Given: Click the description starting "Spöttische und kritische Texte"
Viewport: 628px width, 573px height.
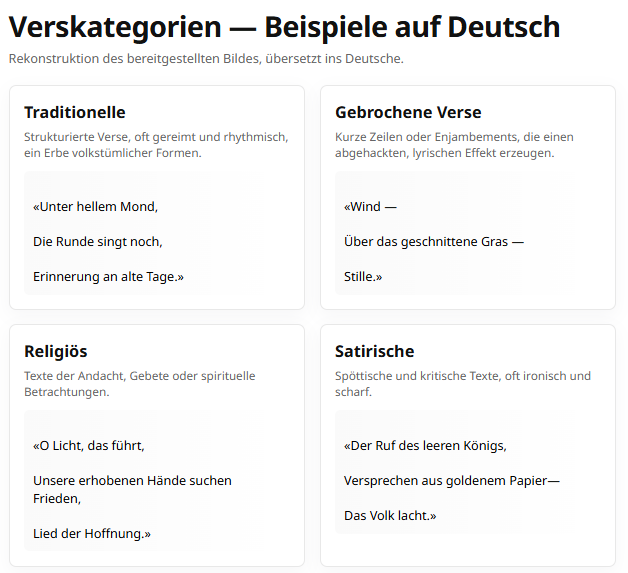Looking at the screenshot, I should pos(463,384).
